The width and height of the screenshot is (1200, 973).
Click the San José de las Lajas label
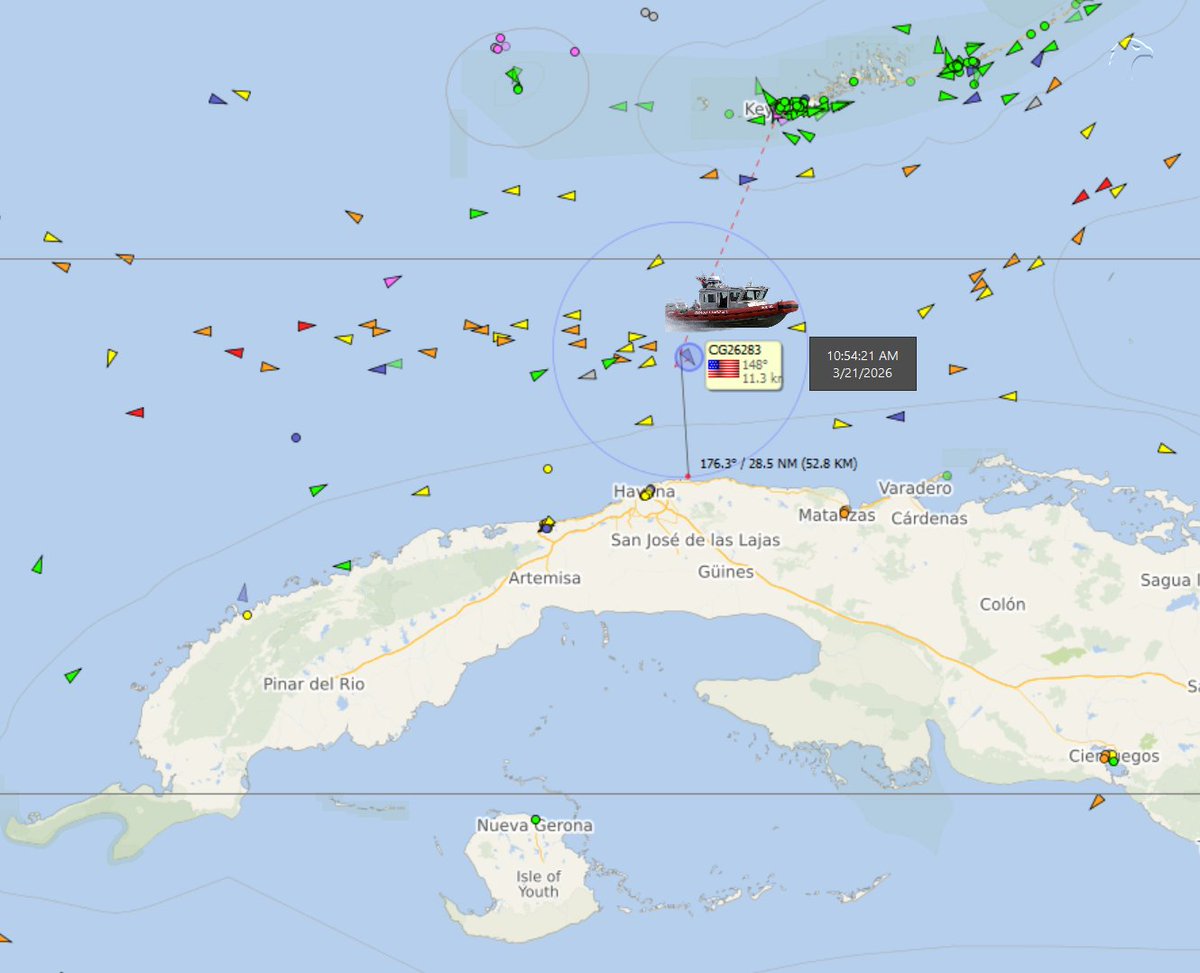click(x=696, y=540)
